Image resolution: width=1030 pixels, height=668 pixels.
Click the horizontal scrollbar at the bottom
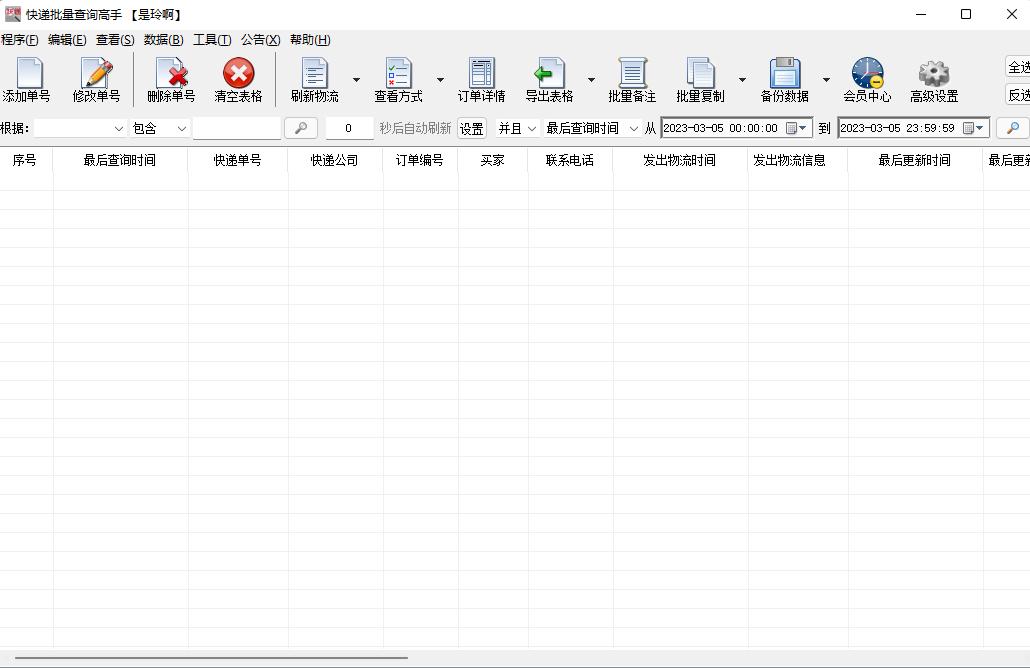coord(210,658)
